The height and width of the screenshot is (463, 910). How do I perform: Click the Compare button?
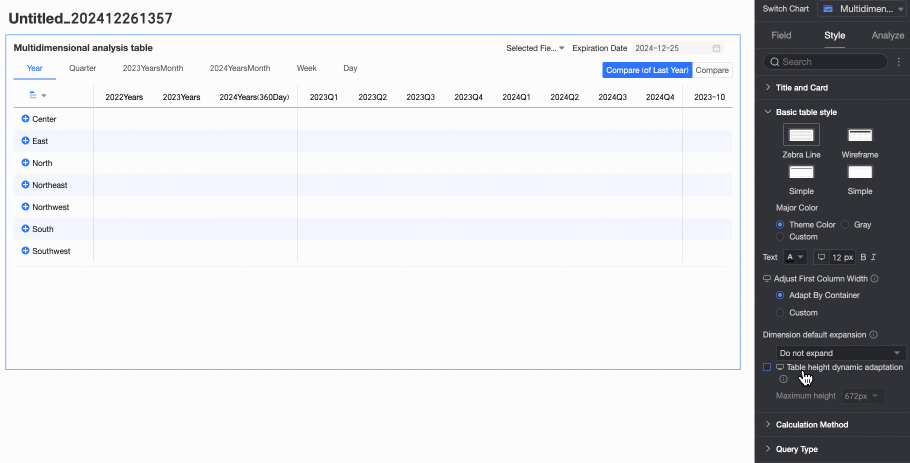click(712, 70)
